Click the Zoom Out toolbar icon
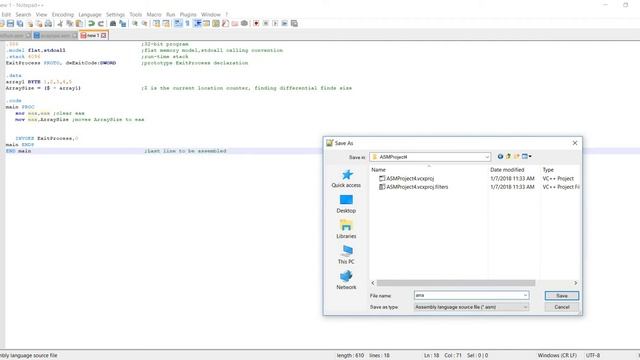The height and width of the screenshot is (360, 640). tap(144, 24)
